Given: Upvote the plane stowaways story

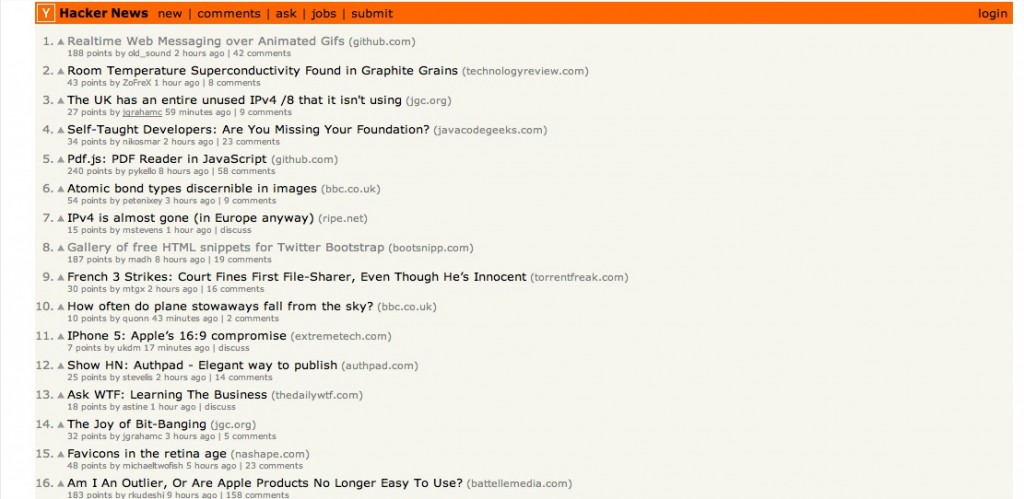Looking at the screenshot, I should click(61, 307).
